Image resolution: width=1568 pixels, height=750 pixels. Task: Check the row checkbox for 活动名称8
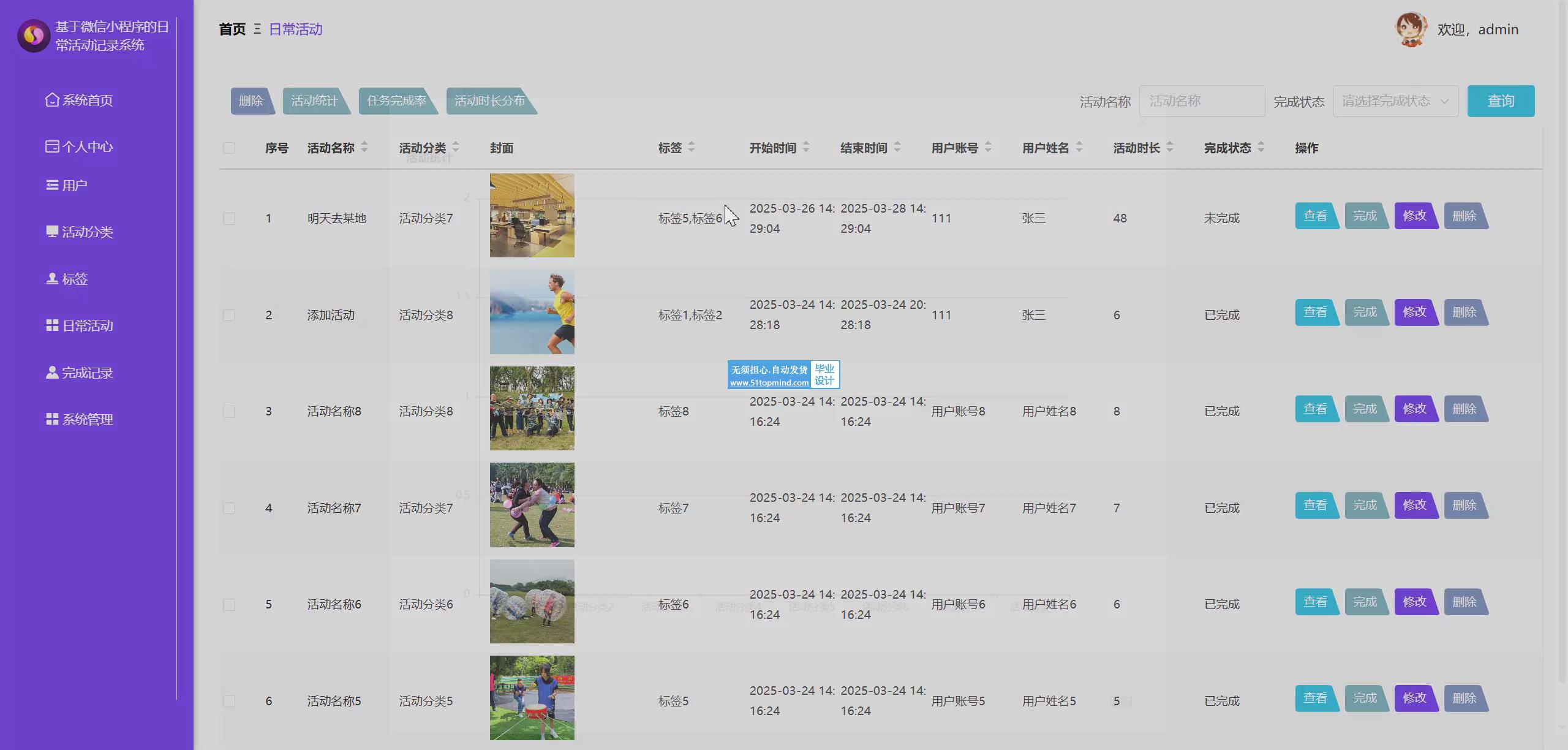coord(229,412)
